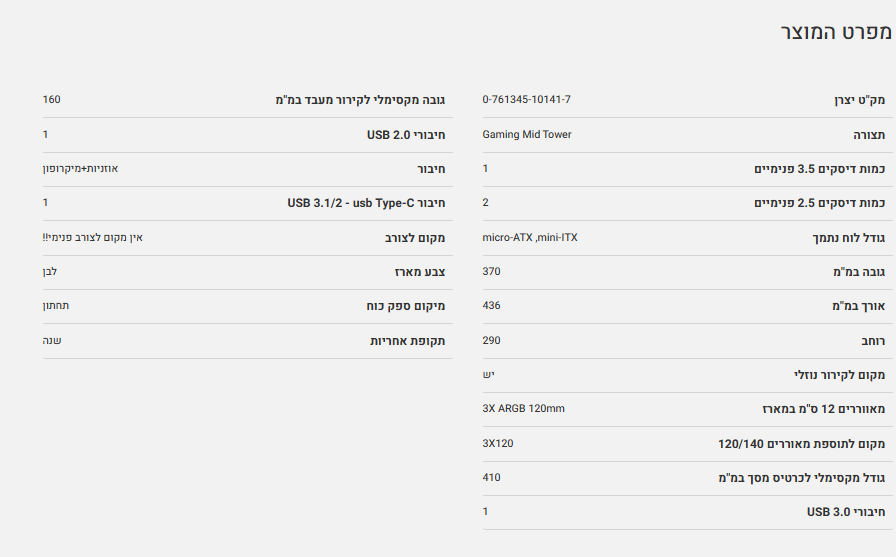Image resolution: width=896 pixels, height=557 pixels.
Task: Click the 'חיבור USB 3.1/2 - usb Type-C' label
Action: pos(366,203)
